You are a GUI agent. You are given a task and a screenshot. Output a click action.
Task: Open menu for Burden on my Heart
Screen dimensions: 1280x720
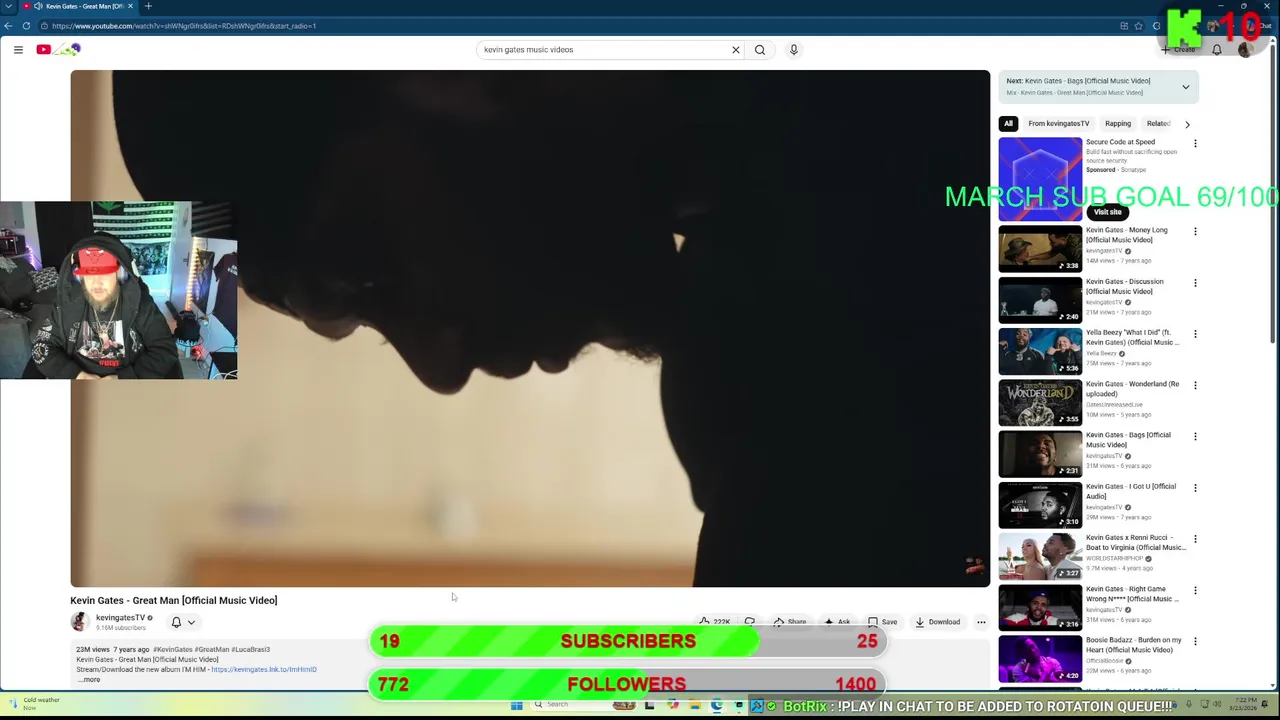point(1195,642)
